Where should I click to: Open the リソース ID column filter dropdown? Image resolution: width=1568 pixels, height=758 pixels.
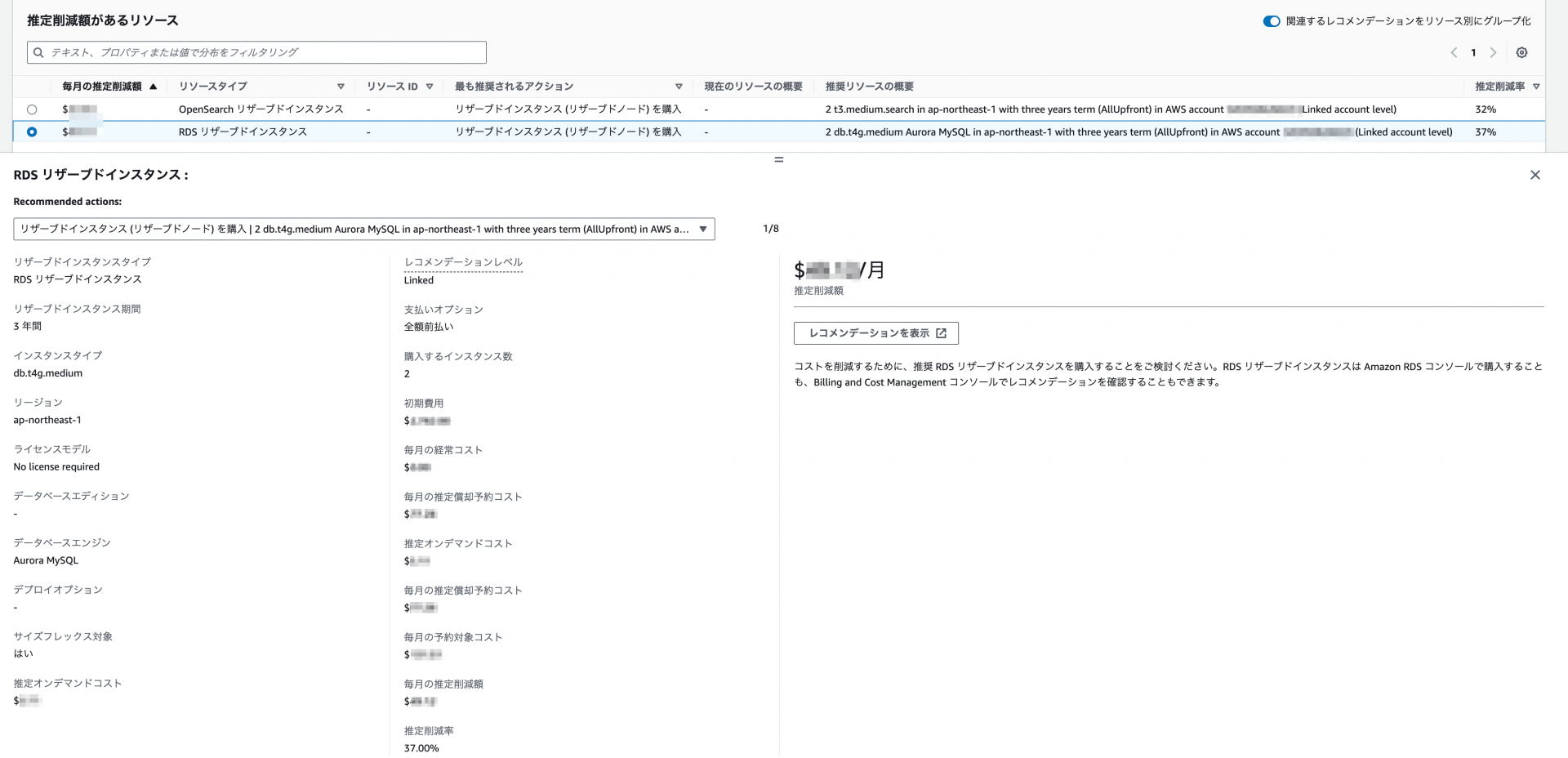tap(430, 86)
